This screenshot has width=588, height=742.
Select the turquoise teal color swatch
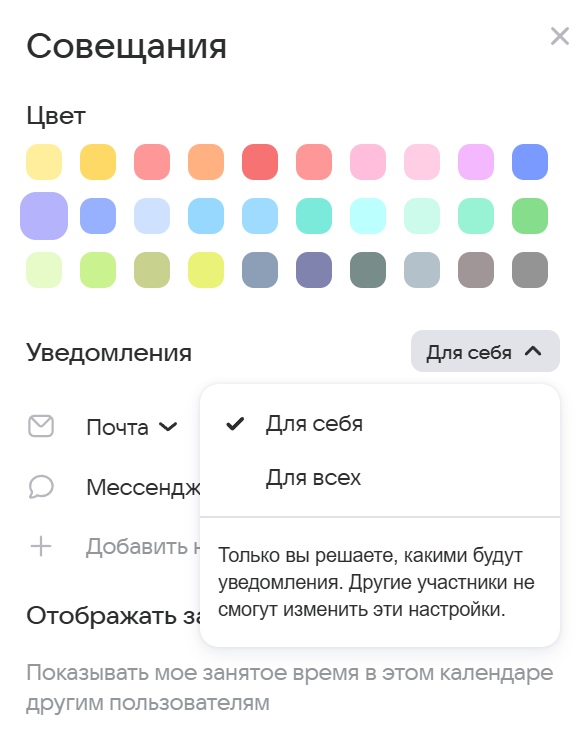coord(314,216)
